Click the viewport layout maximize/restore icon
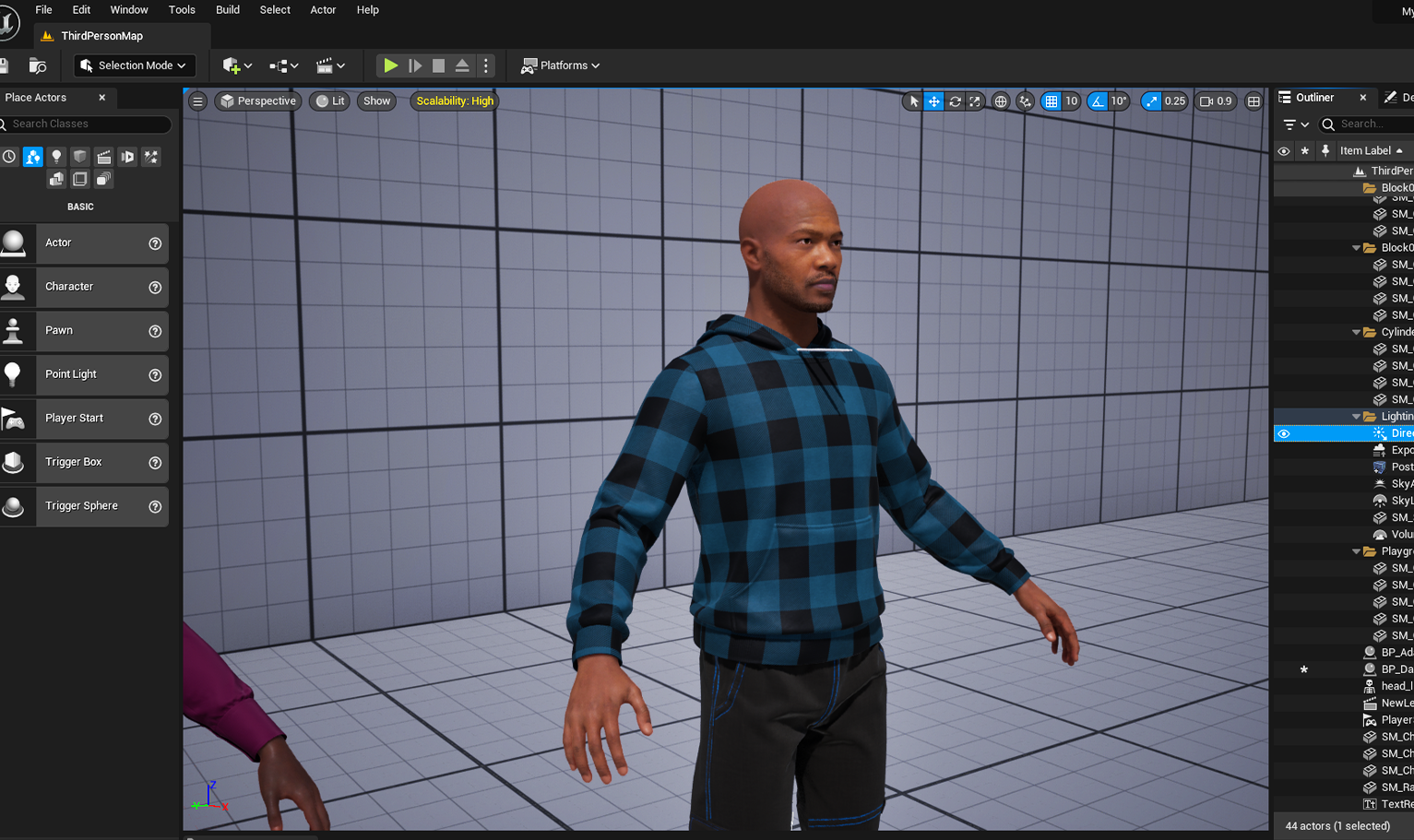This screenshot has height=840, width=1414. click(x=1254, y=101)
